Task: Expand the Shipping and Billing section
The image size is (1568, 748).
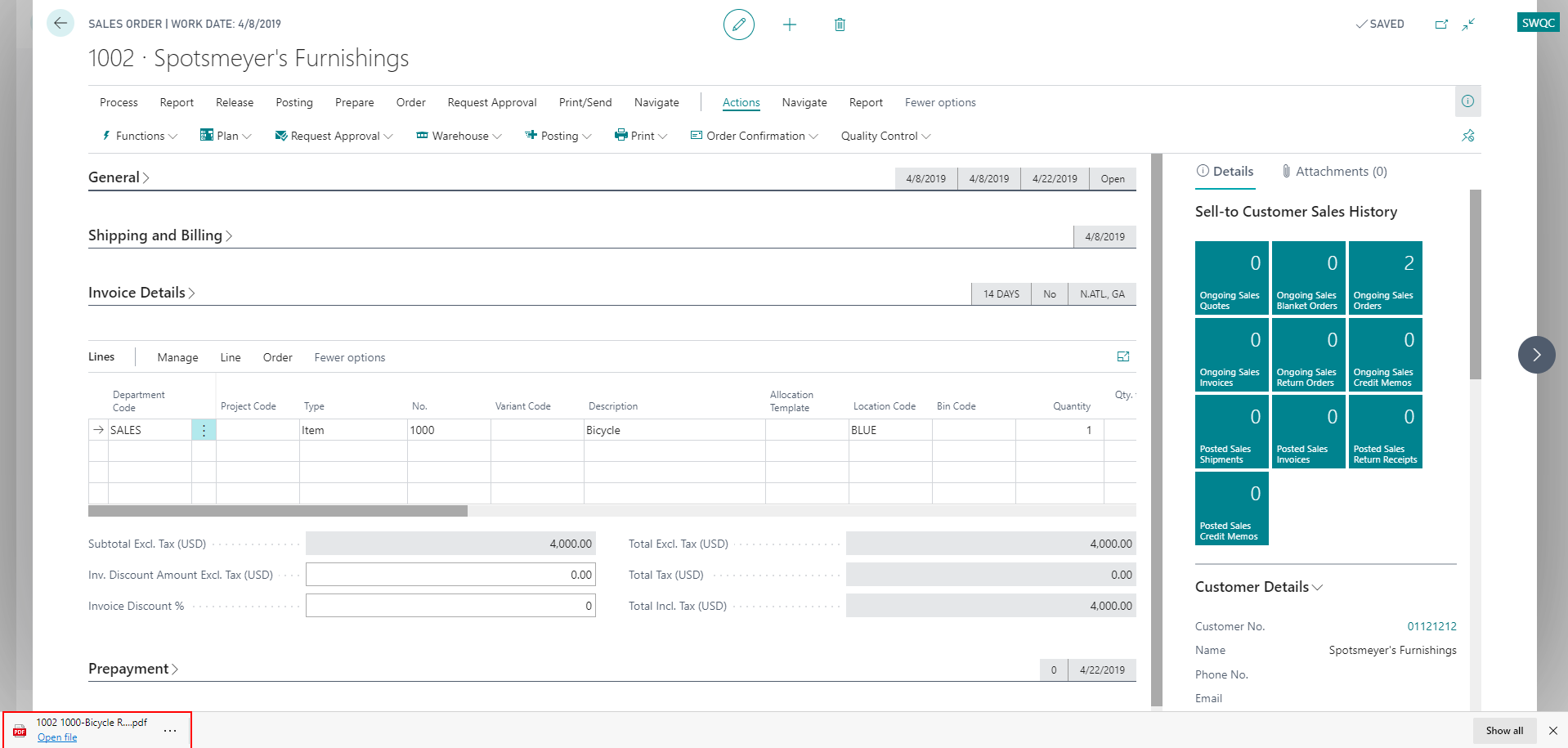Action: coord(160,235)
